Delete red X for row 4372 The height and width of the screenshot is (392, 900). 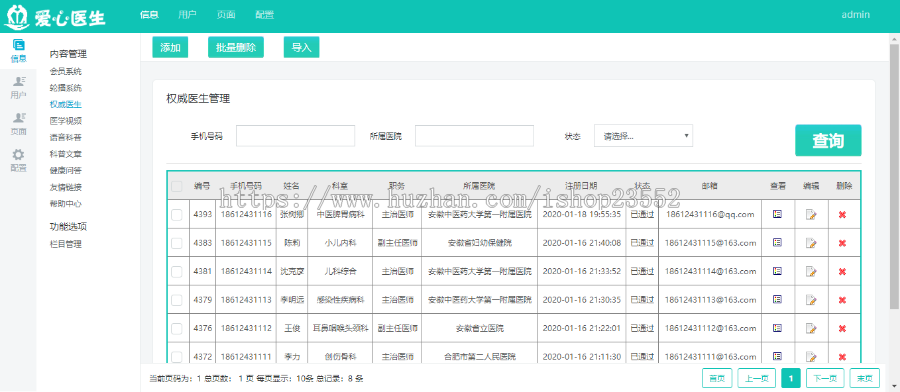click(842, 357)
